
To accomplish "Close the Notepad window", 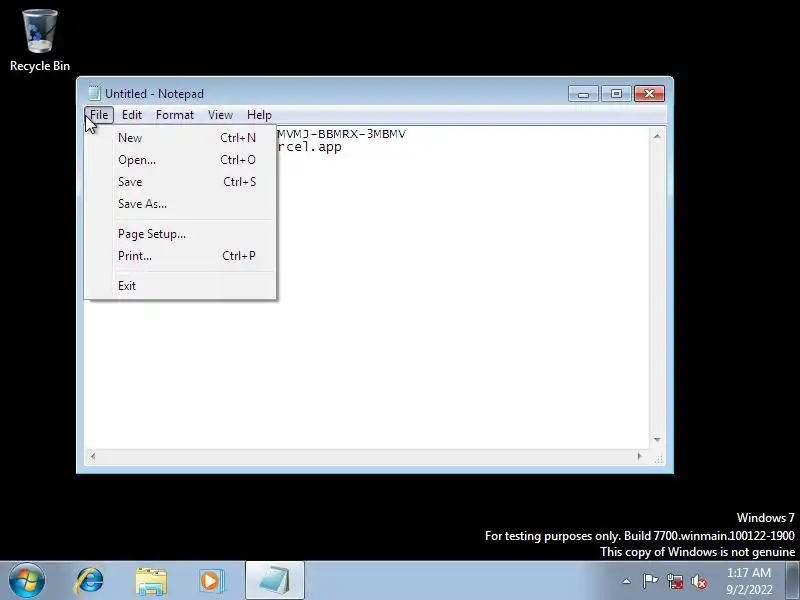I will point(649,94).
